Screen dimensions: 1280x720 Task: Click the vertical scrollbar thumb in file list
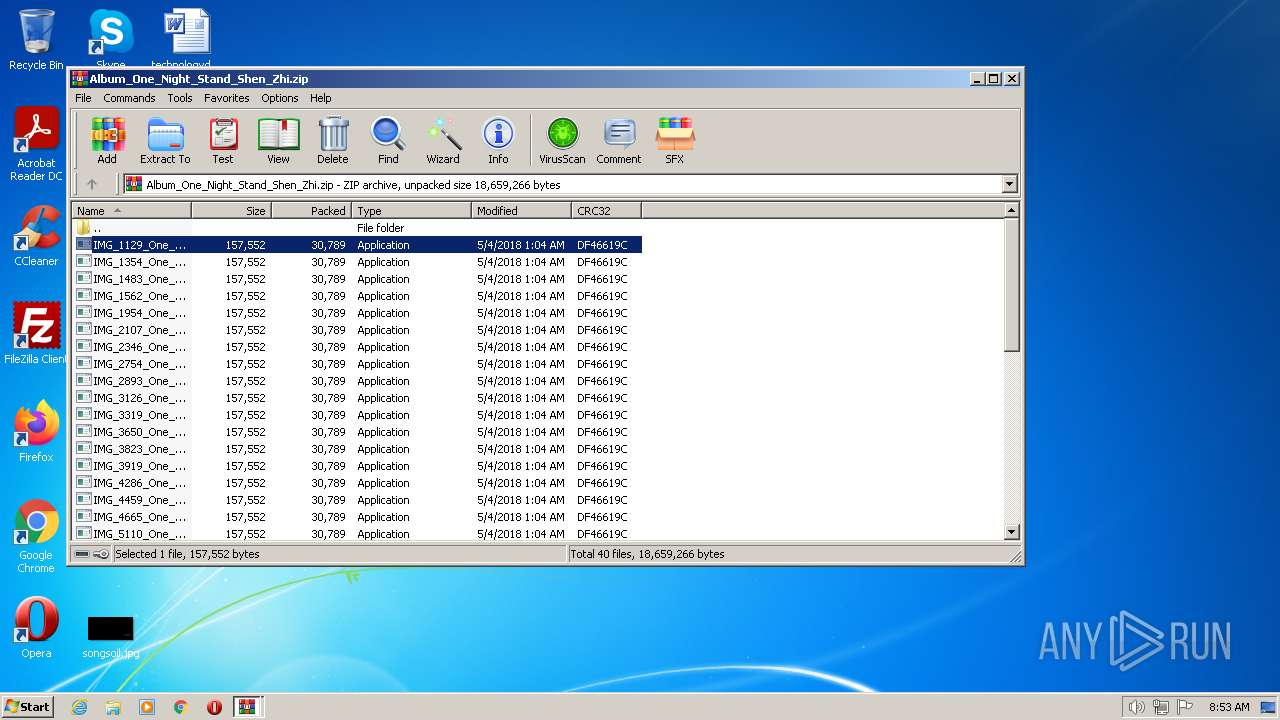[x=1011, y=285]
